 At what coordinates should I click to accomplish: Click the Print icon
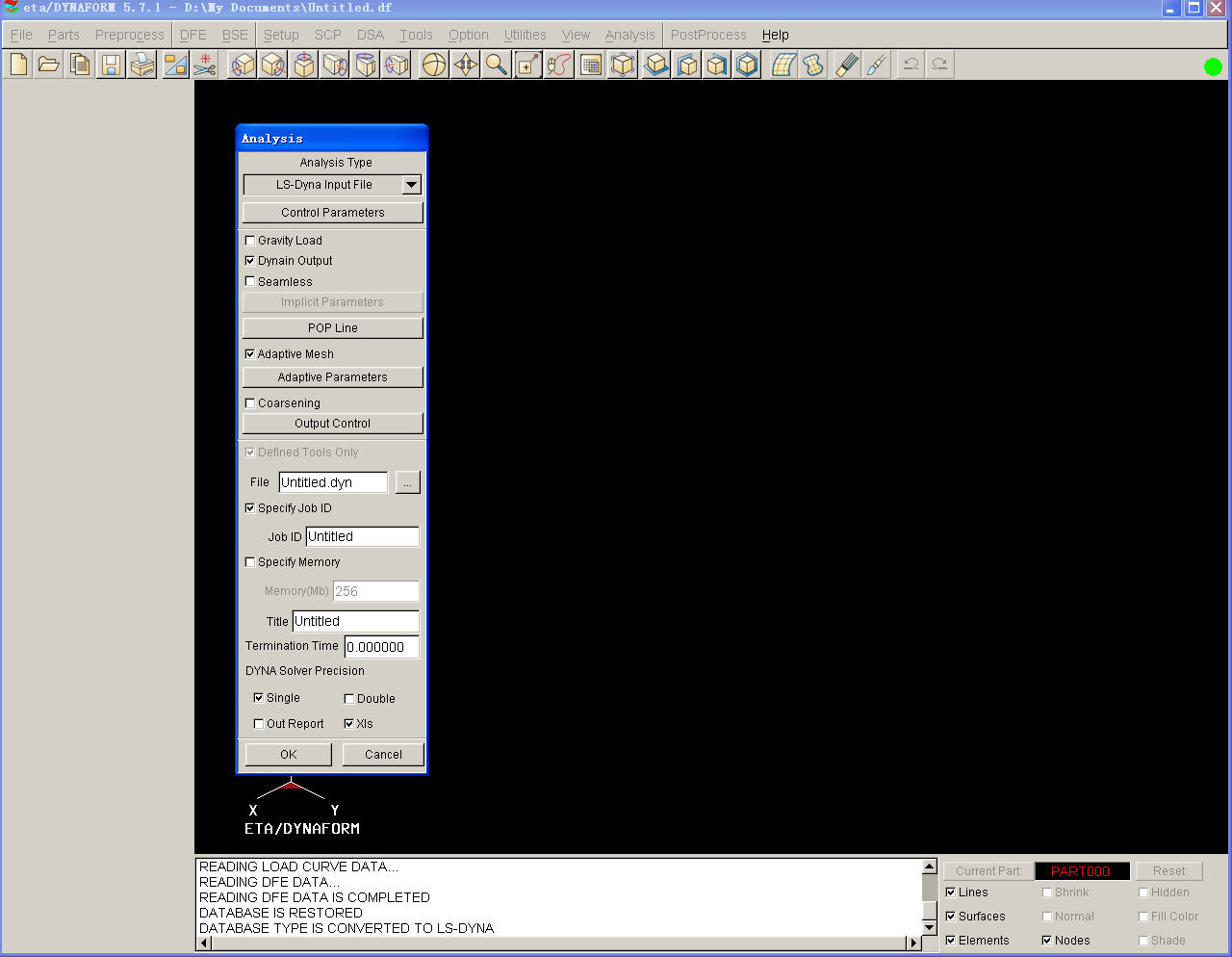point(142,65)
